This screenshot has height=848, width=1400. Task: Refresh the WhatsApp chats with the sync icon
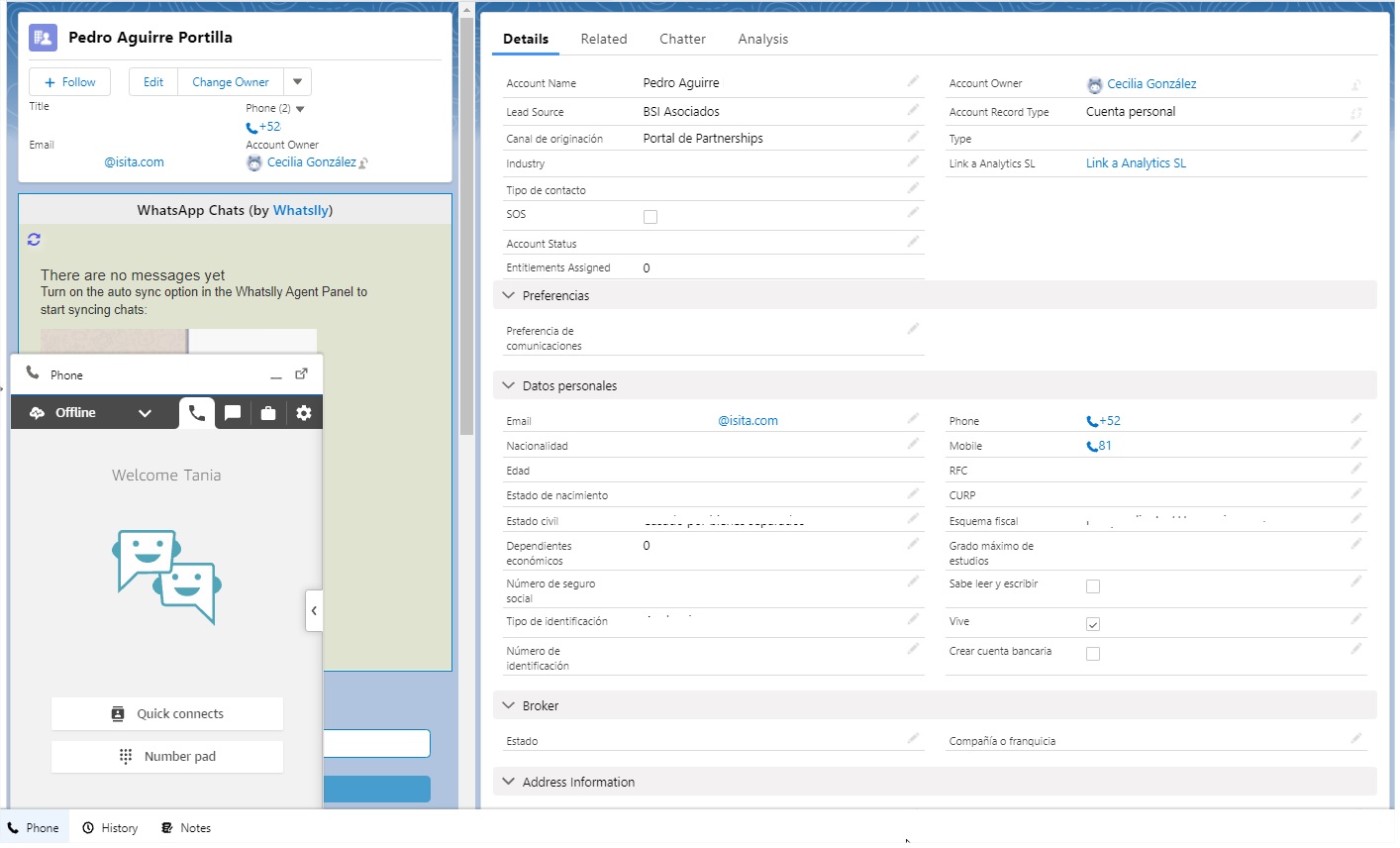(x=34, y=240)
